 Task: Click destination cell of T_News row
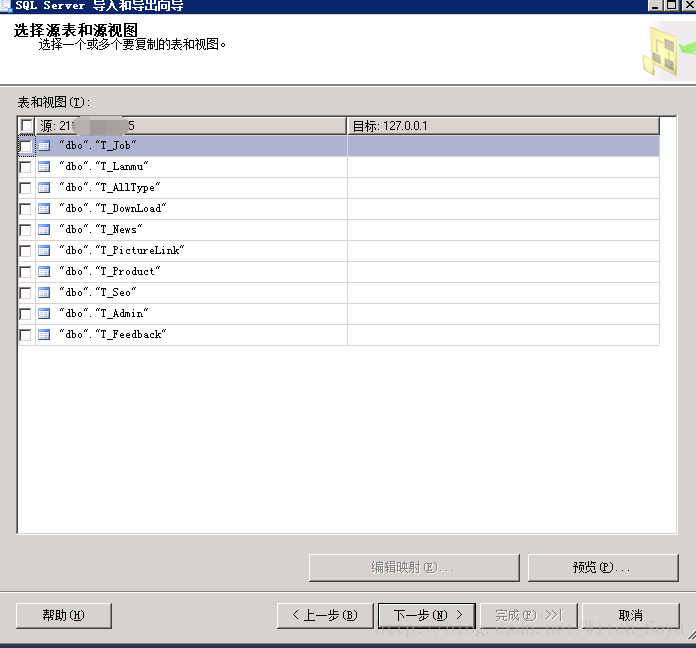click(x=503, y=230)
